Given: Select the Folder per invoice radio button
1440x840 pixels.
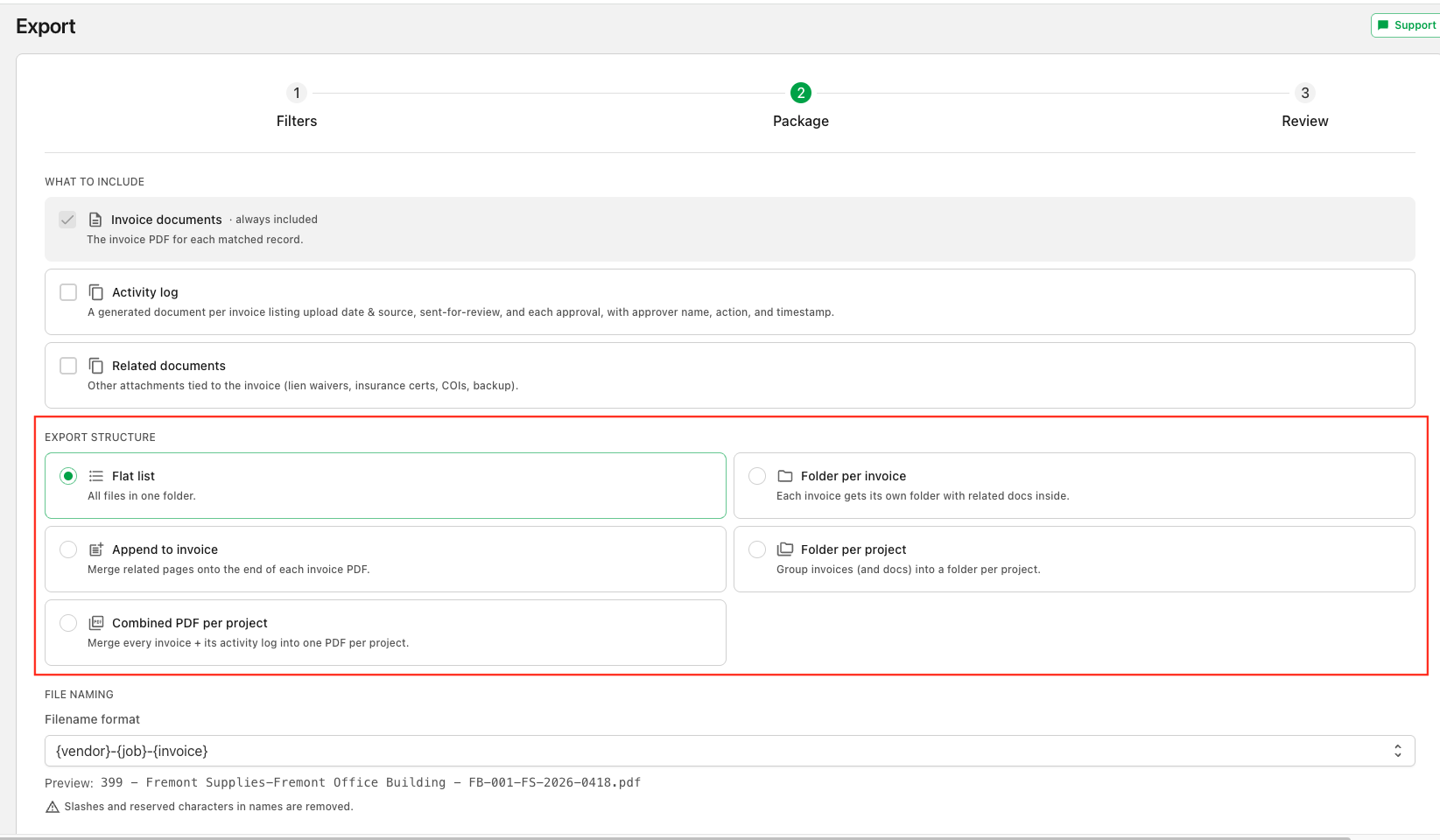Looking at the screenshot, I should click(757, 476).
